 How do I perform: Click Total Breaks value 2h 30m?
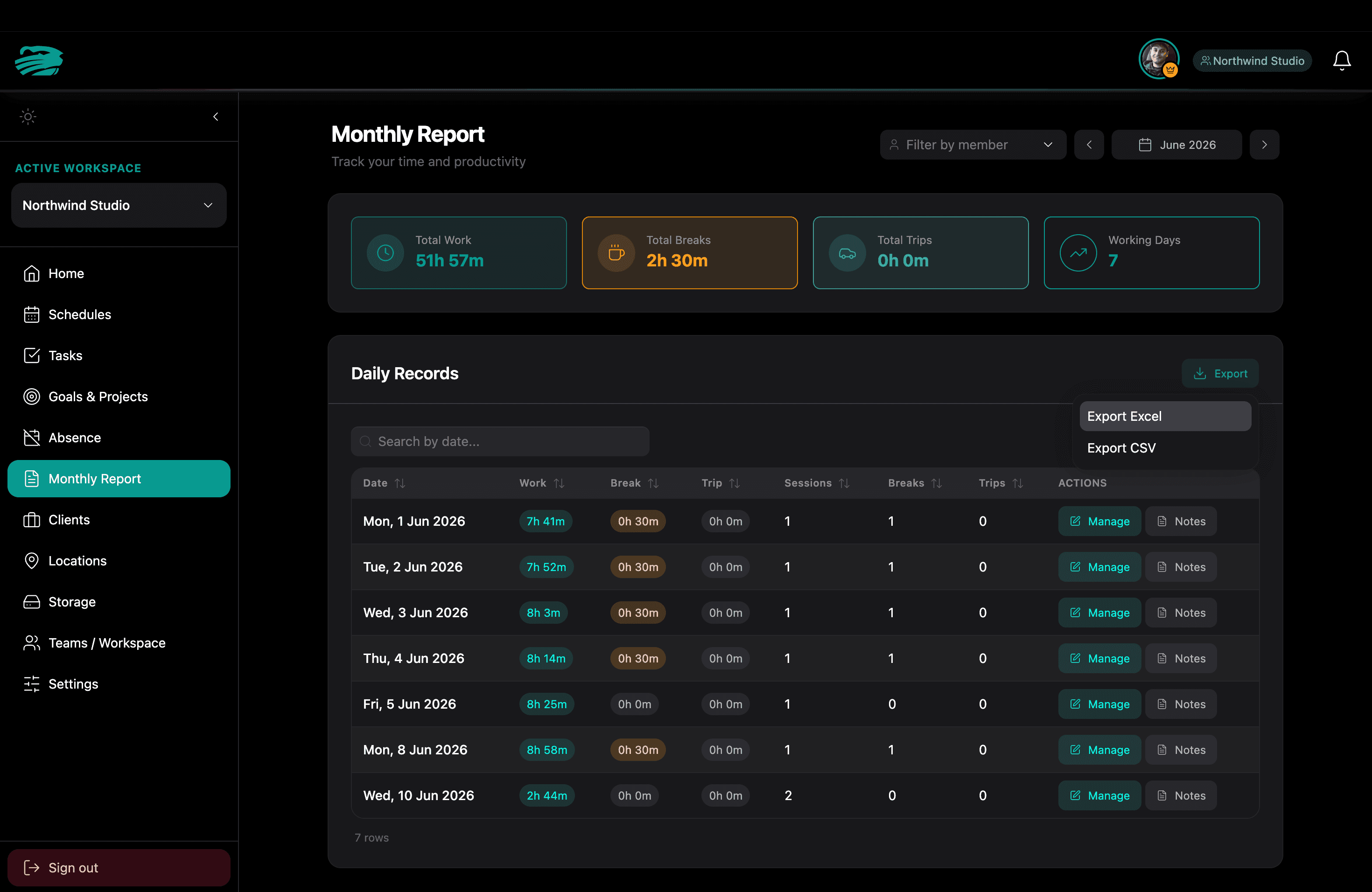click(677, 260)
